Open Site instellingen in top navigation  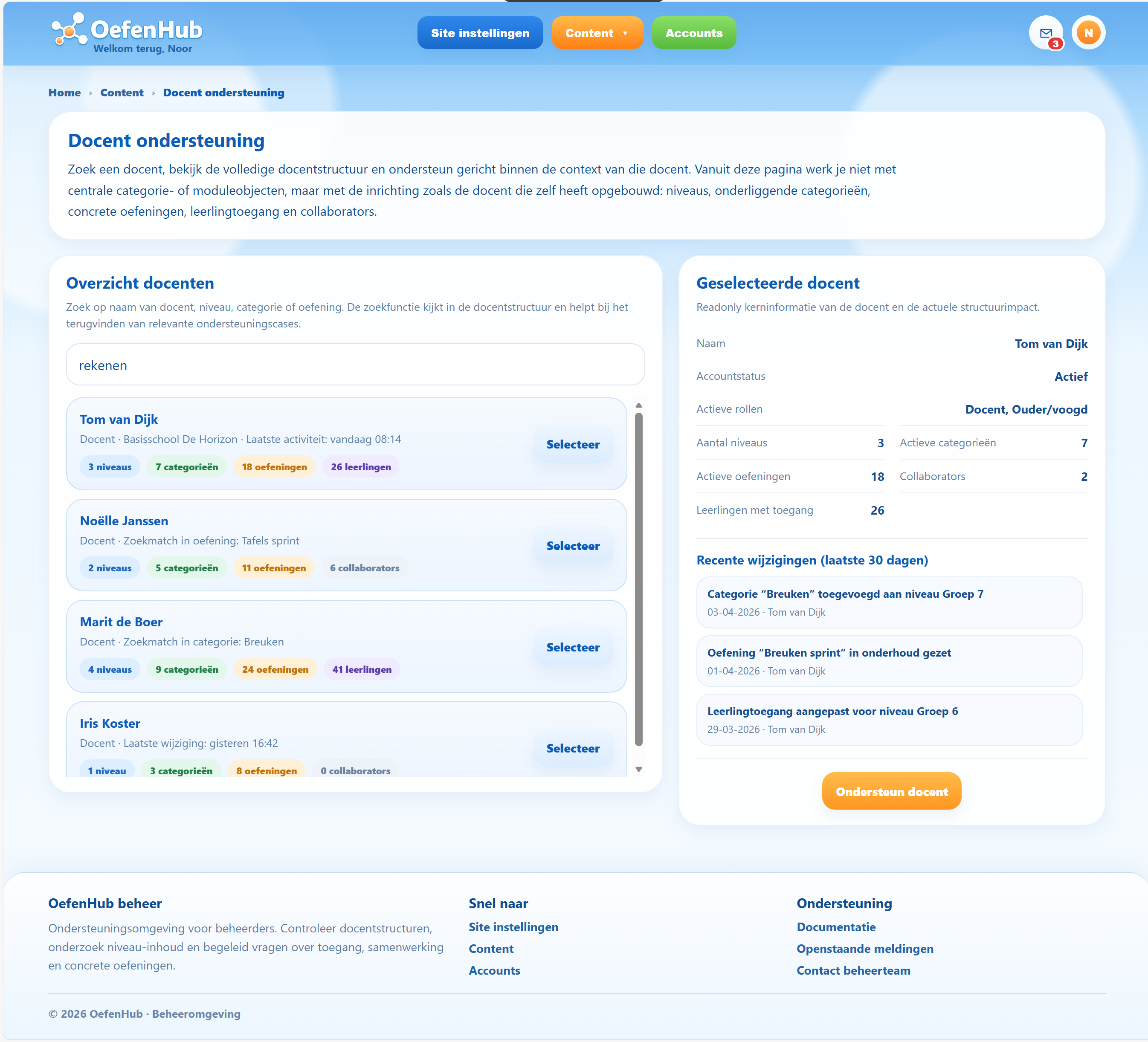coord(480,33)
